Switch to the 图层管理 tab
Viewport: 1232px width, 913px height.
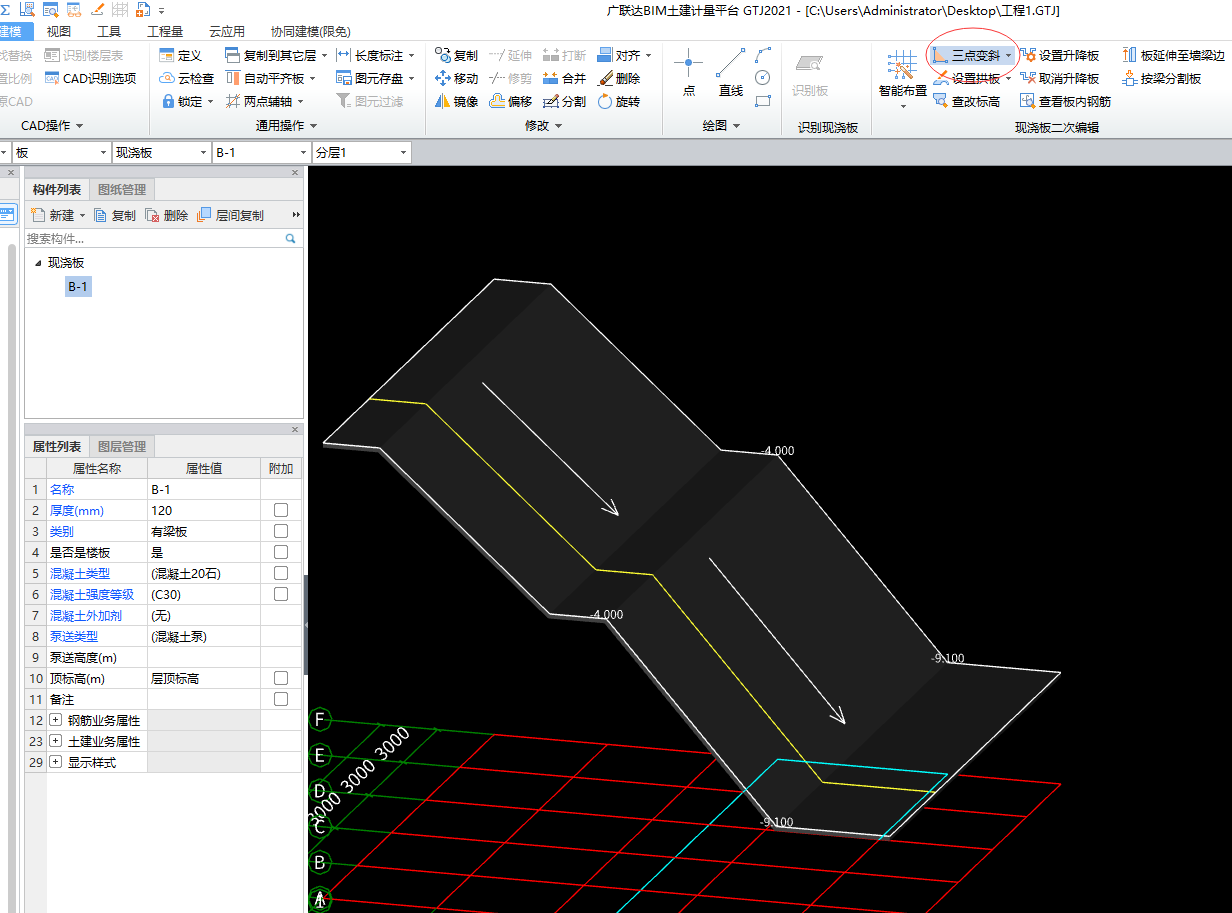click(121, 447)
